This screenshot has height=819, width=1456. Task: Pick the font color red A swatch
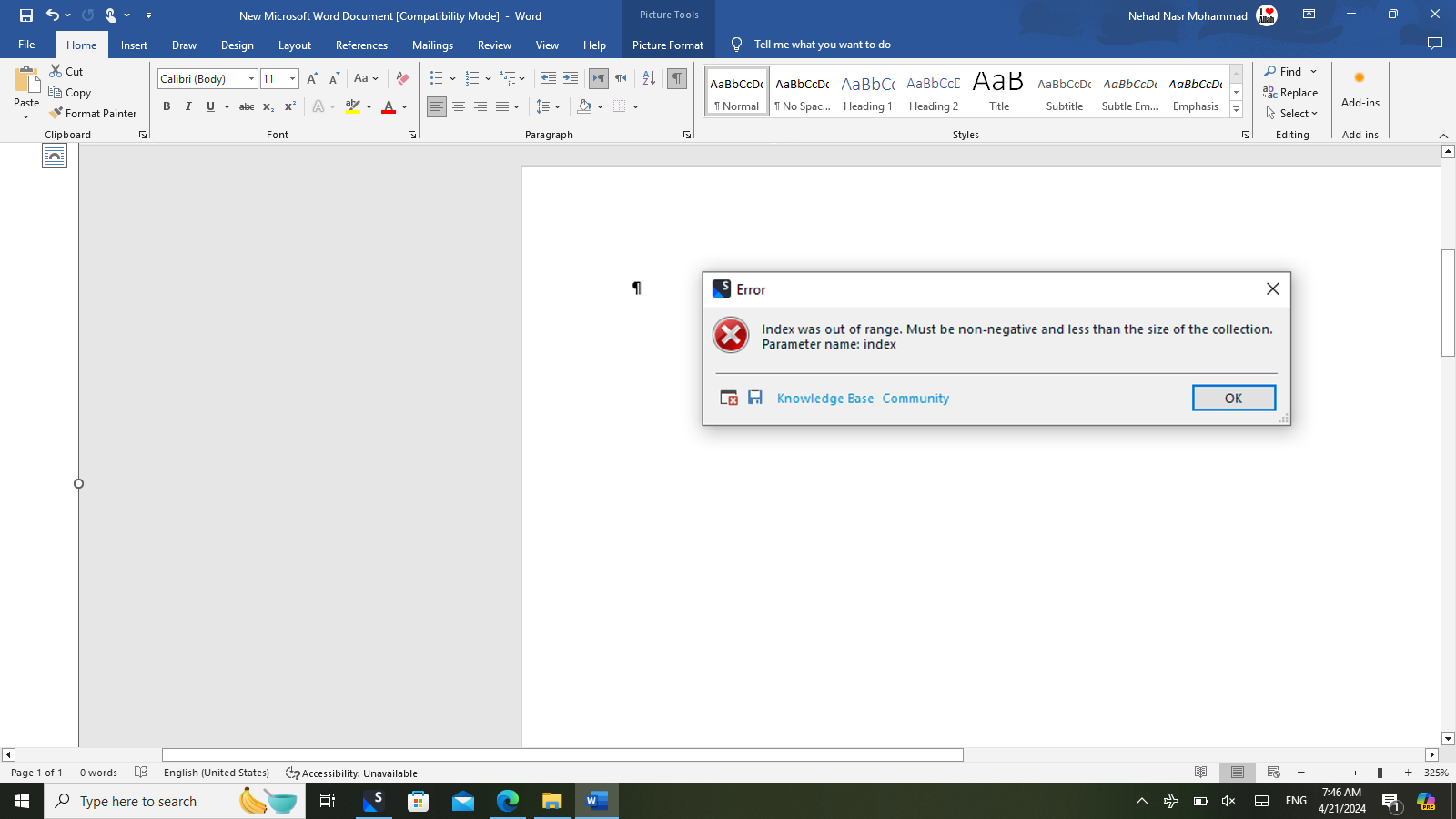(389, 106)
